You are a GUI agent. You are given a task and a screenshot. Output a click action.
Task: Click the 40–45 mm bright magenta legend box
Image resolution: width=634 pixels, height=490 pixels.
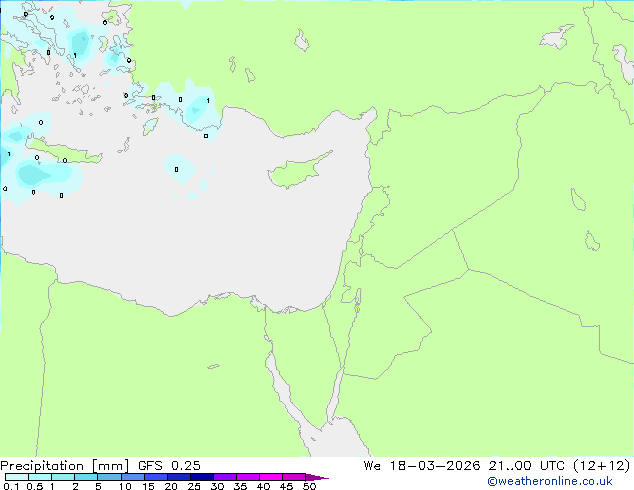coord(271,477)
